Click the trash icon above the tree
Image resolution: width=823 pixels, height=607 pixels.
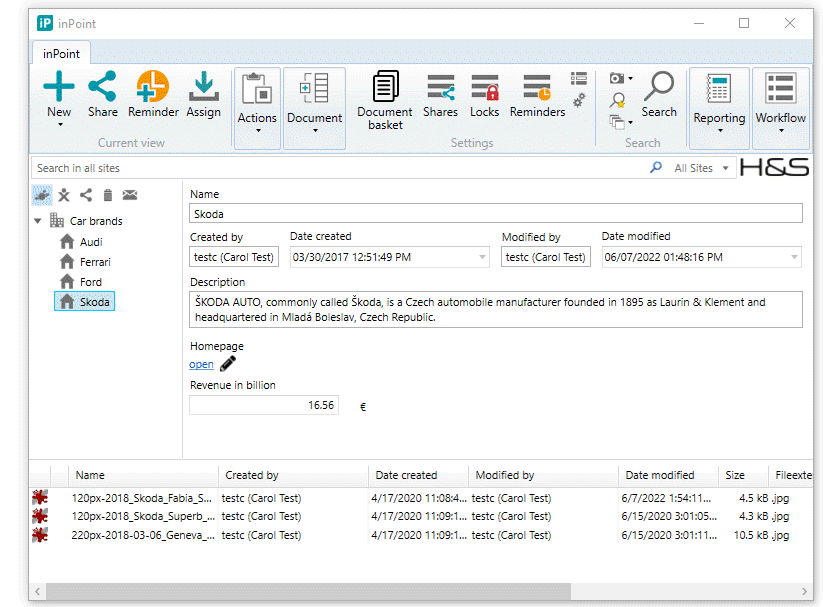108,195
